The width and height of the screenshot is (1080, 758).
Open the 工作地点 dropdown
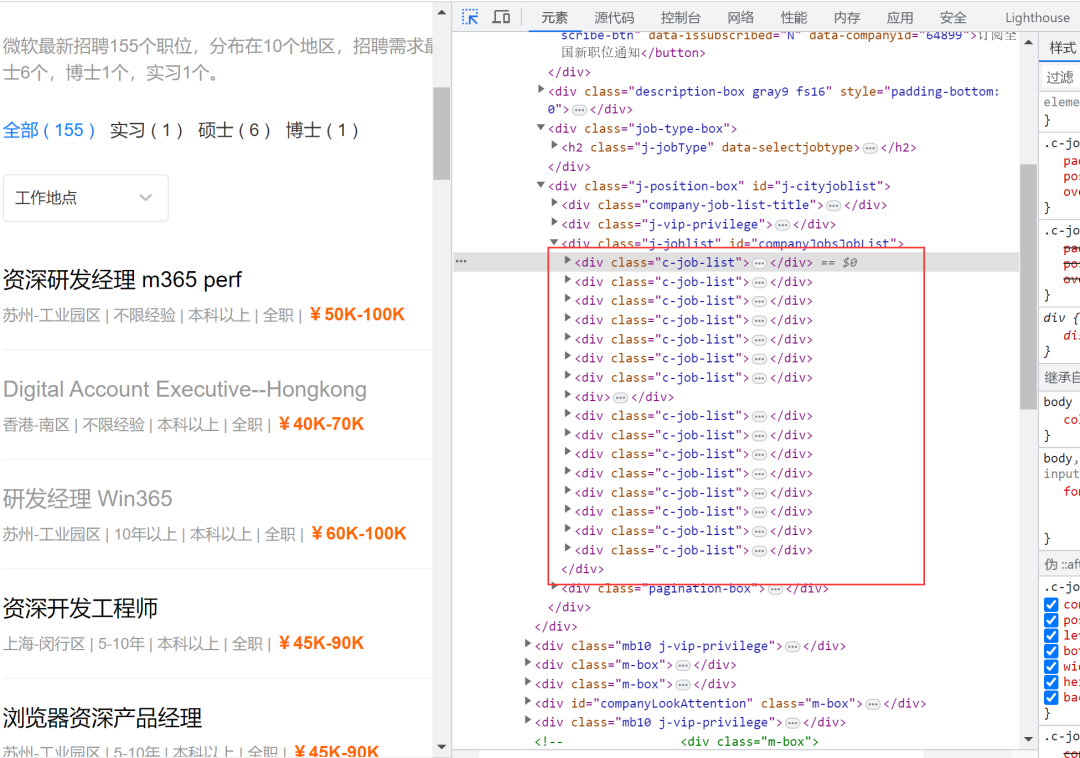point(86,198)
